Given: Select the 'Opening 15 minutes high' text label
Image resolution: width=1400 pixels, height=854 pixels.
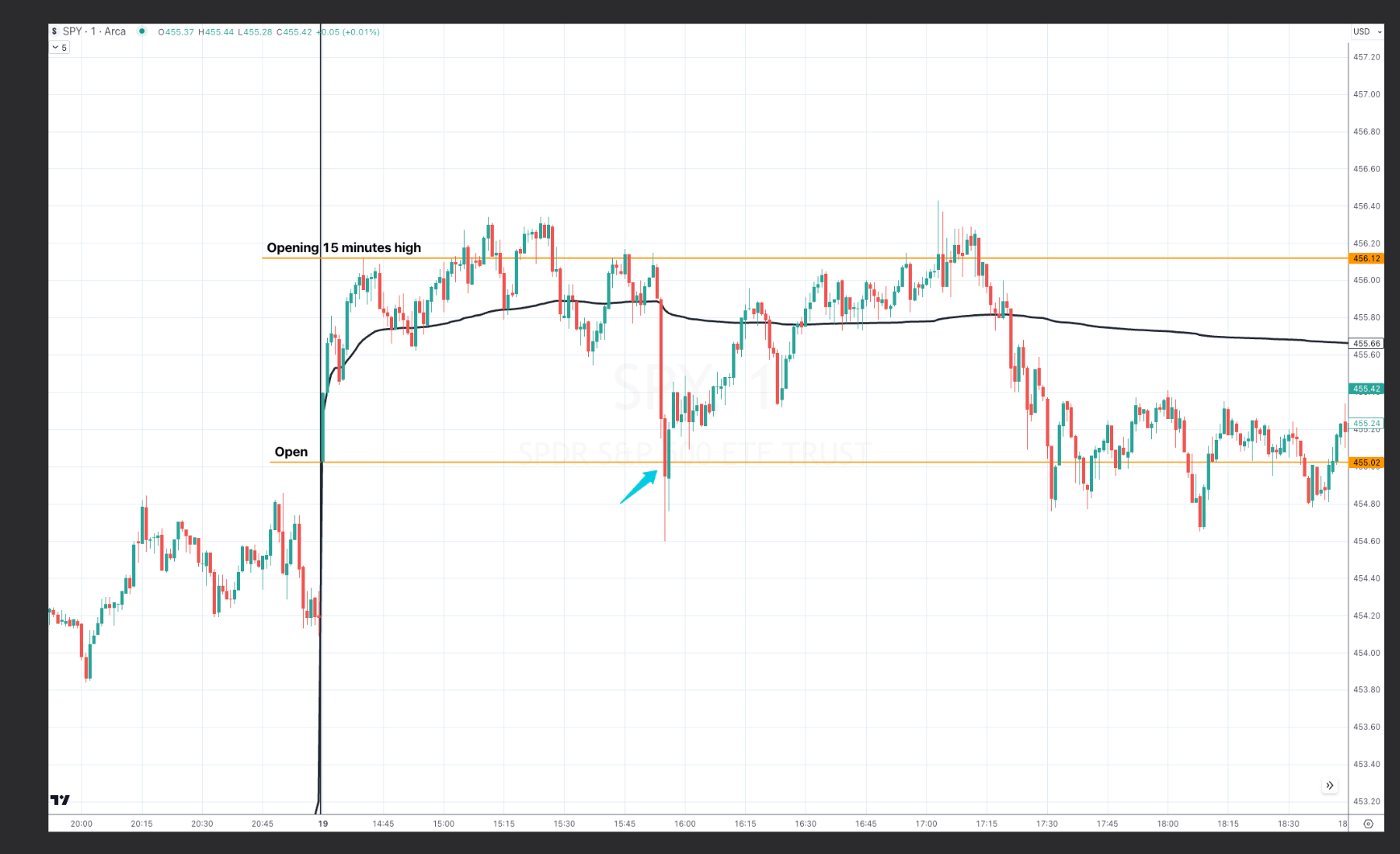Looking at the screenshot, I should click(x=344, y=247).
